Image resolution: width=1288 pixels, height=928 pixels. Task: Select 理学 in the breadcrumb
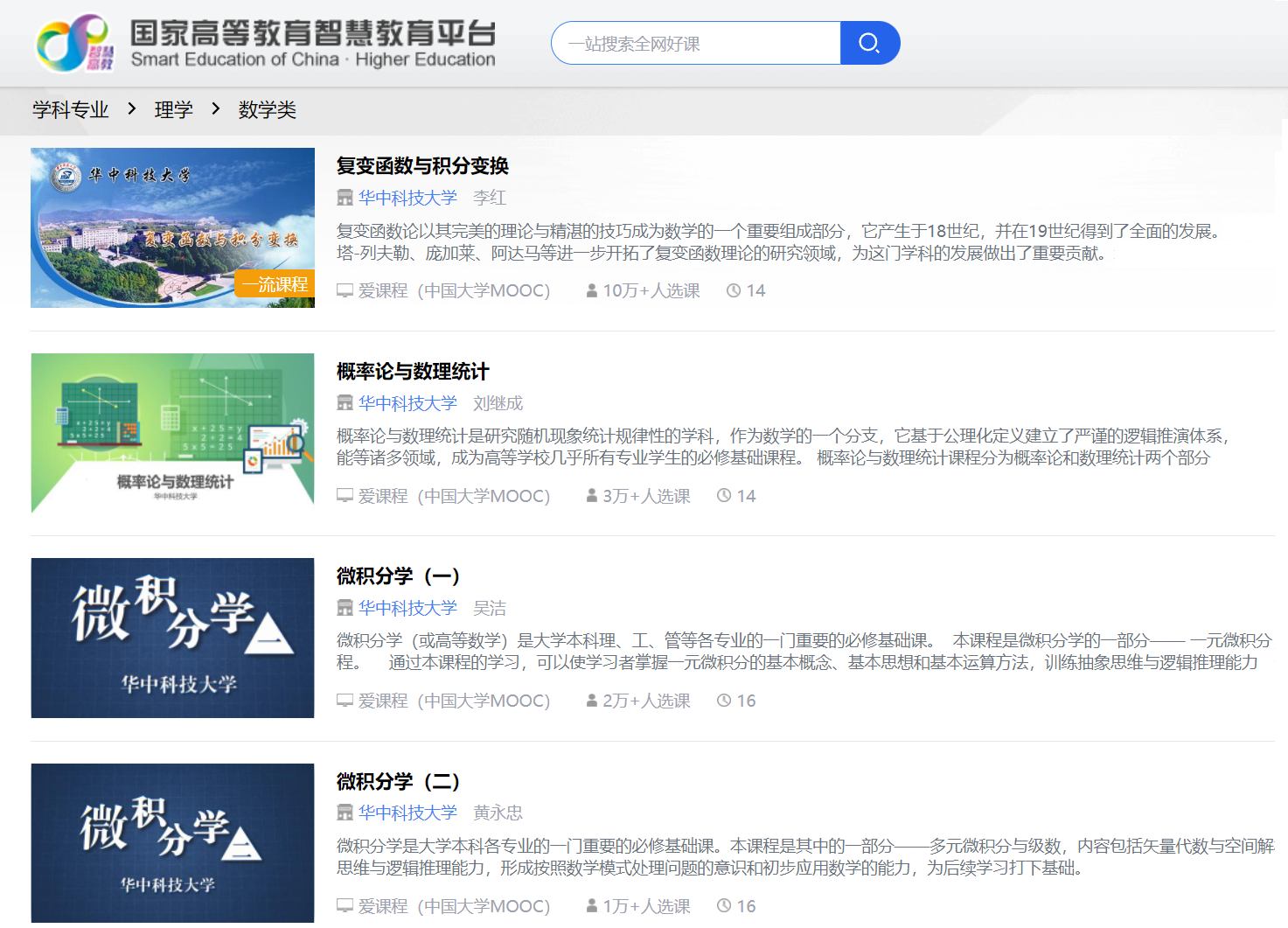pyautogui.click(x=173, y=110)
